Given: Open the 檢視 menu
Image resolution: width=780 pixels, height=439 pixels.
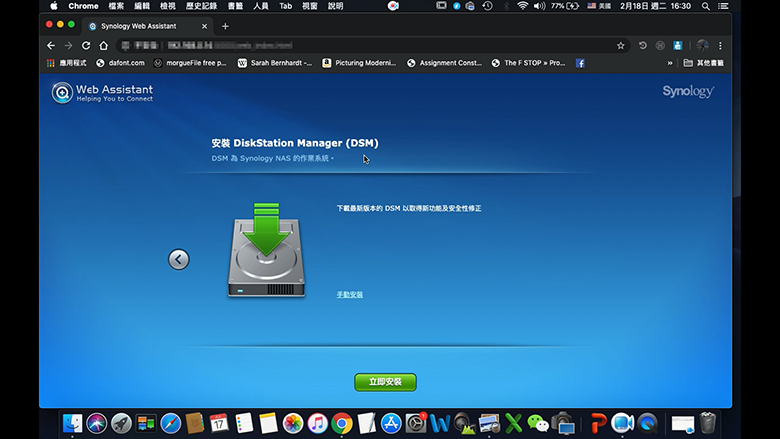Looking at the screenshot, I should (168, 6).
